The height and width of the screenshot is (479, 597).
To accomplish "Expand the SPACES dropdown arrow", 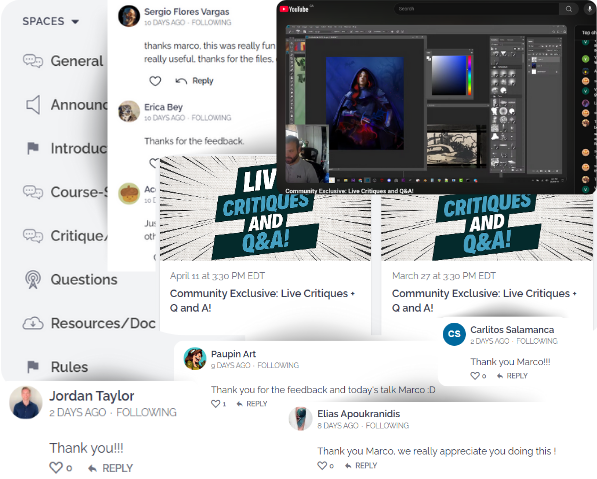I will coord(75,22).
